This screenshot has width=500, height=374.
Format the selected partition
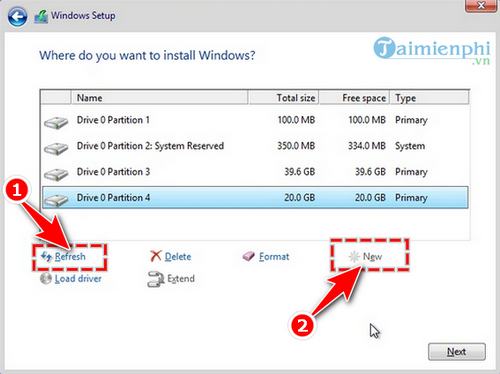pyautogui.click(x=274, y=256)
